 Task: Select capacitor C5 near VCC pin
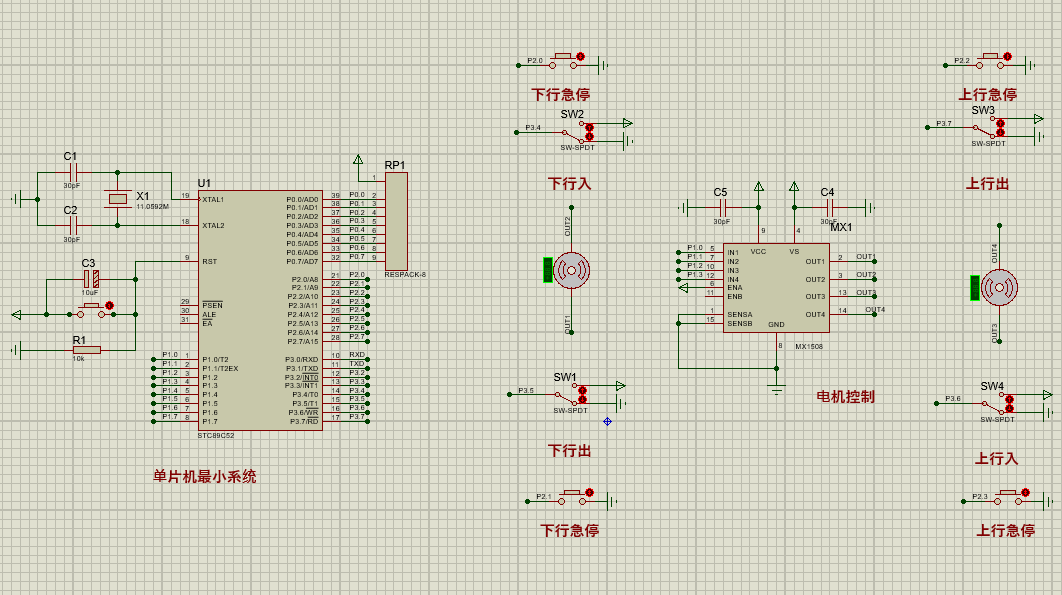[x=722, y=207]
